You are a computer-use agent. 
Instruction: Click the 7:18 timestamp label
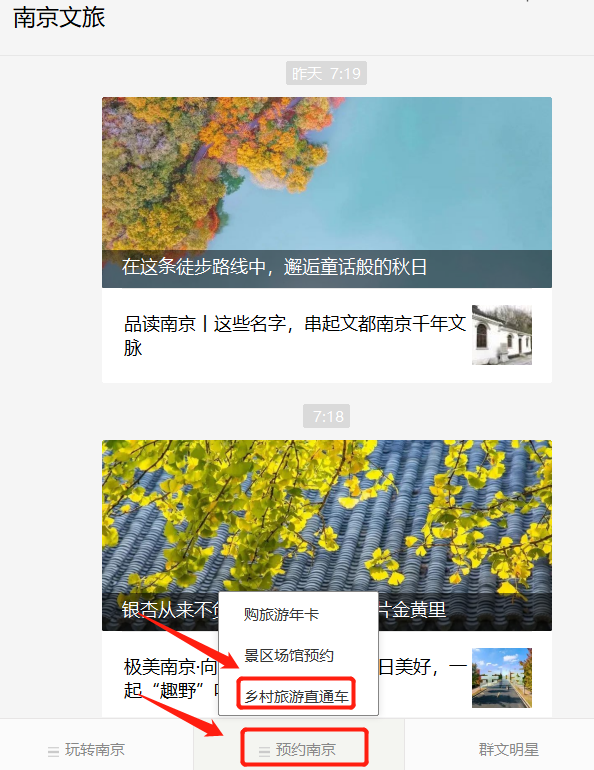(x=326, y=416)
